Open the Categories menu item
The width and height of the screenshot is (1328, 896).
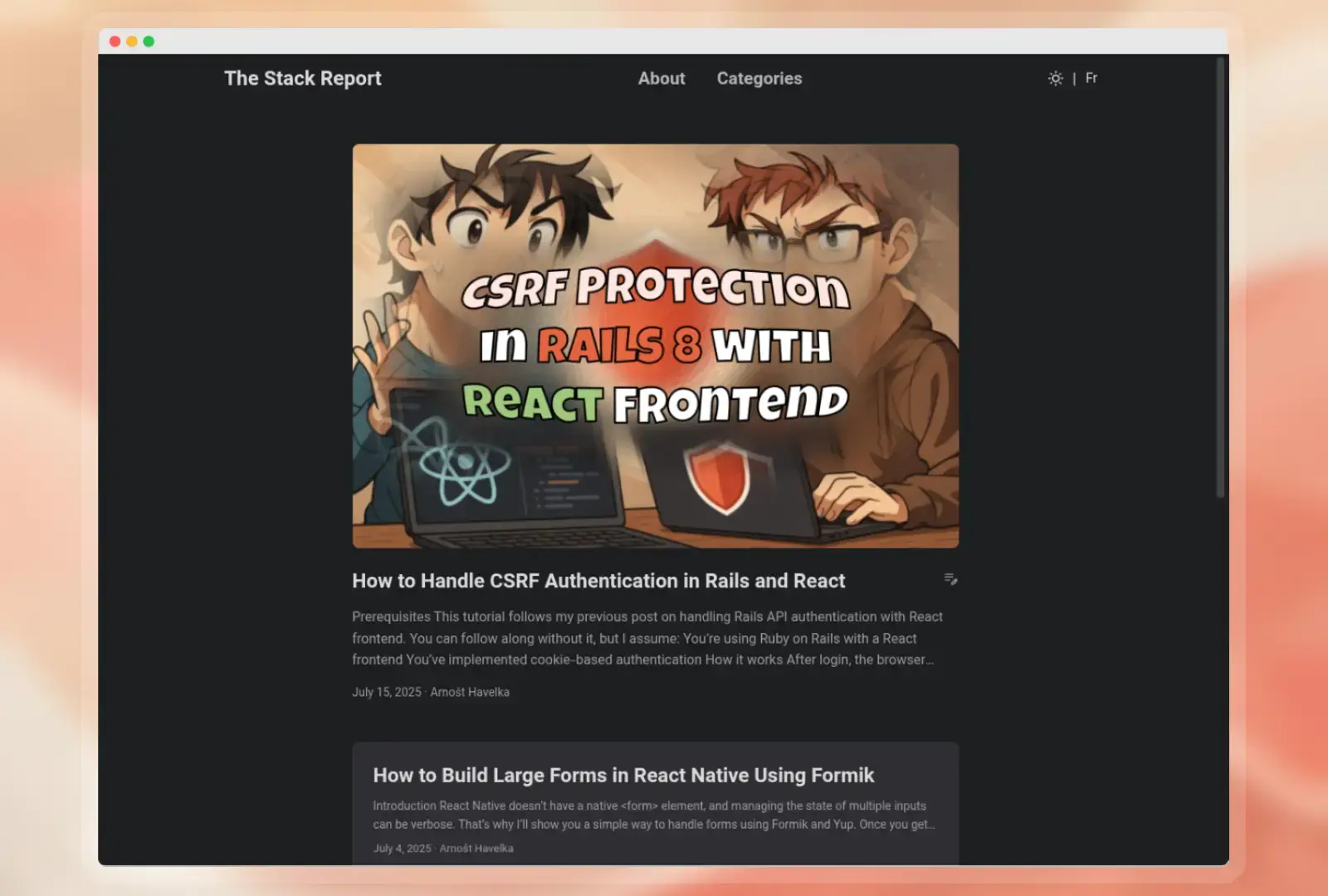point(759,78)
